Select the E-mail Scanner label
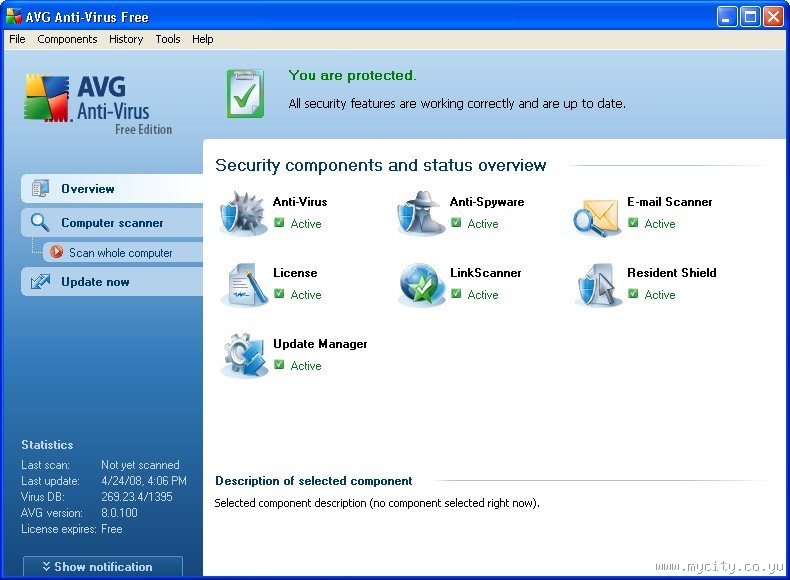 pos(670,202)
